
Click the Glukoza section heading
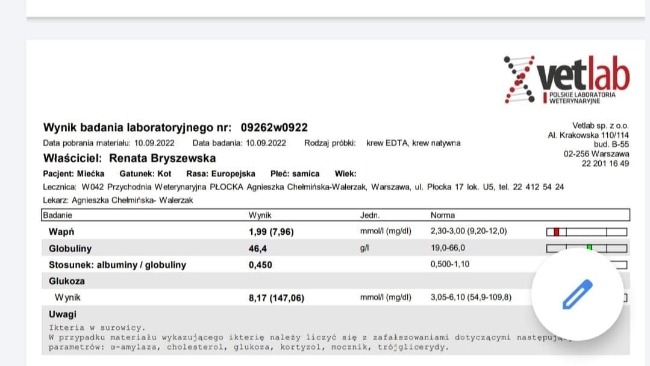tap(67, 281)
